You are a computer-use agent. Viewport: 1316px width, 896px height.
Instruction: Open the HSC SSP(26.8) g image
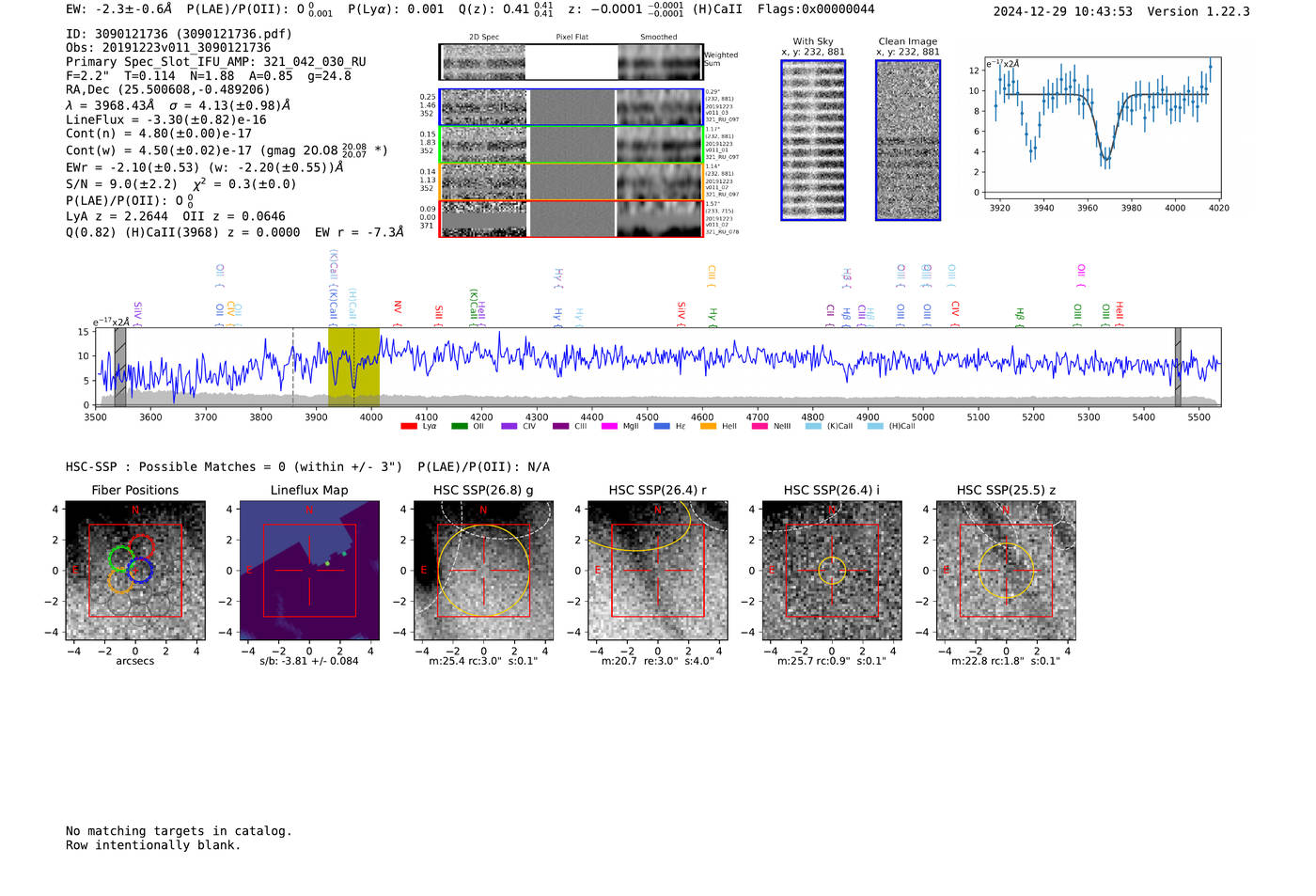click(483, 570)
